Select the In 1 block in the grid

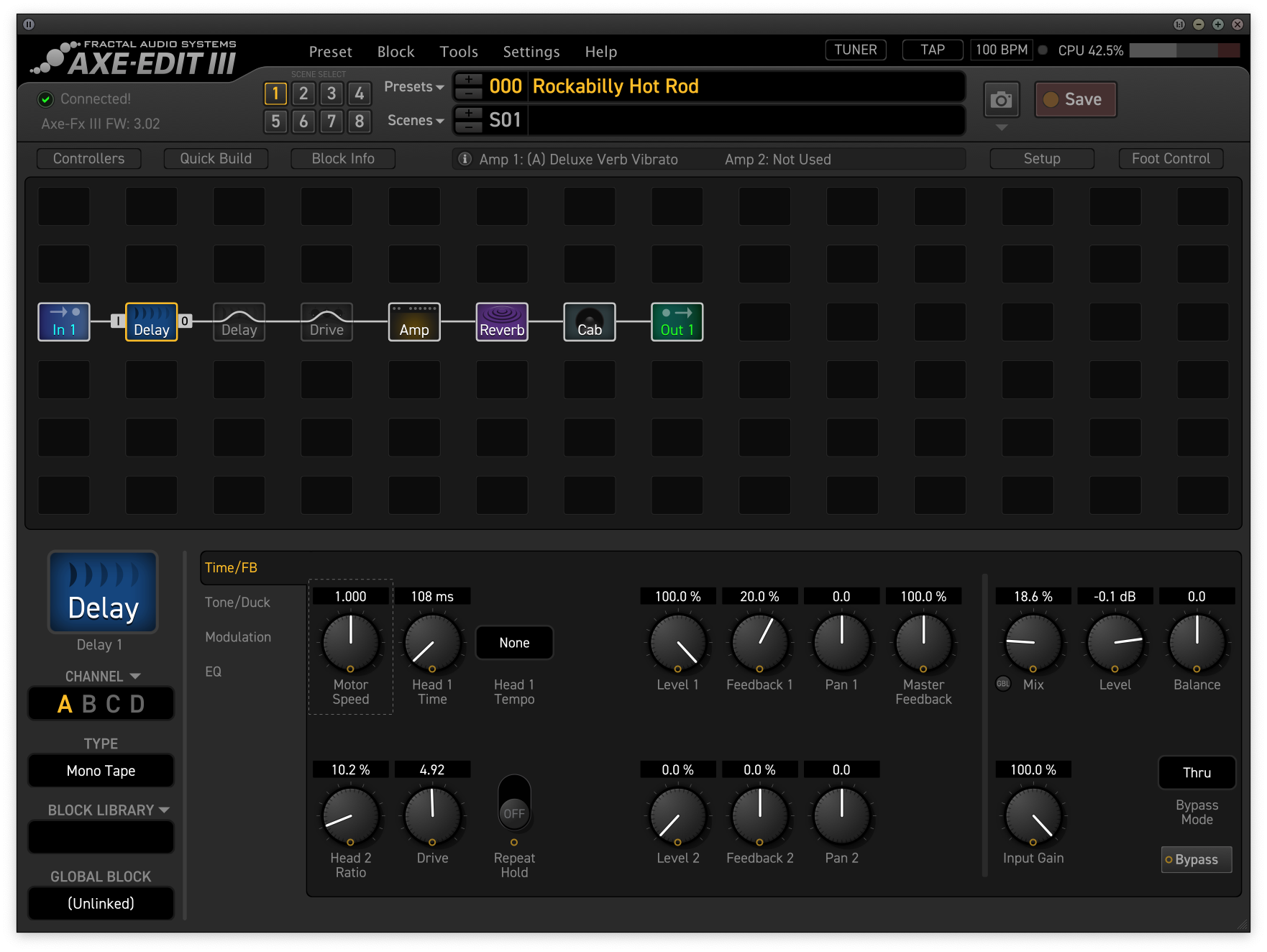pos(64,321)
